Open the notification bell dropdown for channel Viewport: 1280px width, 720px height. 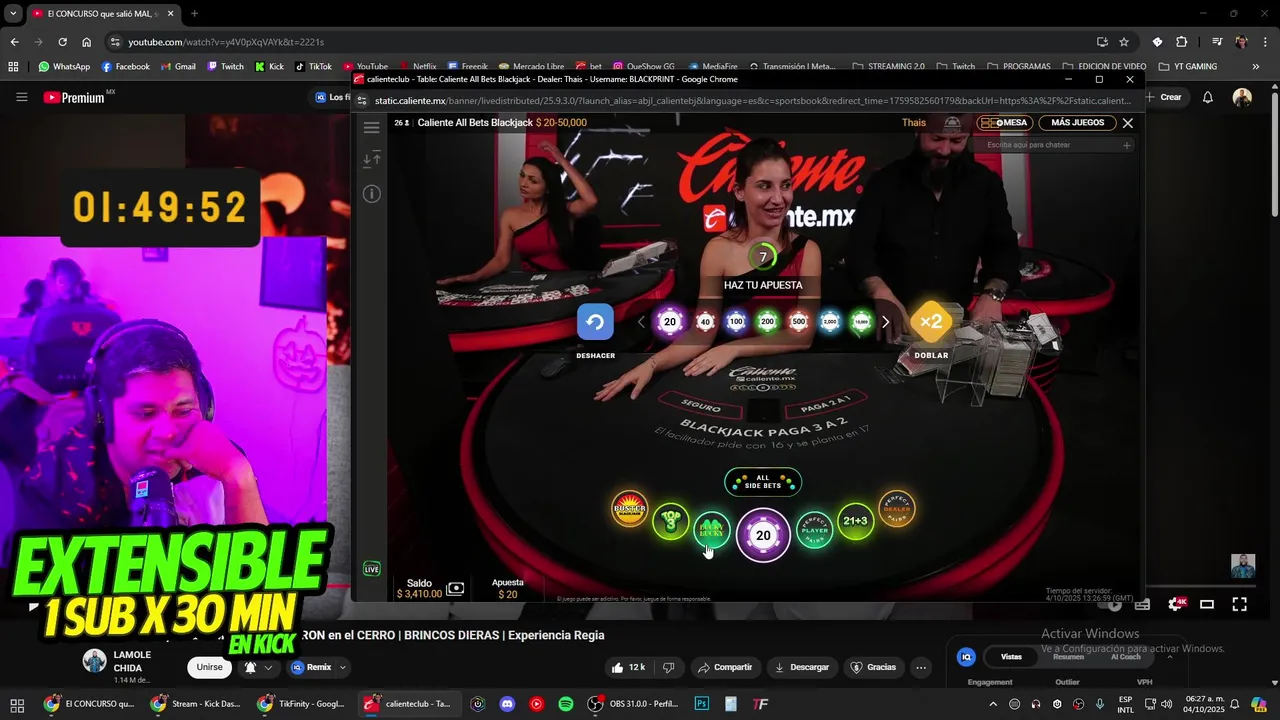click(258, 667)
